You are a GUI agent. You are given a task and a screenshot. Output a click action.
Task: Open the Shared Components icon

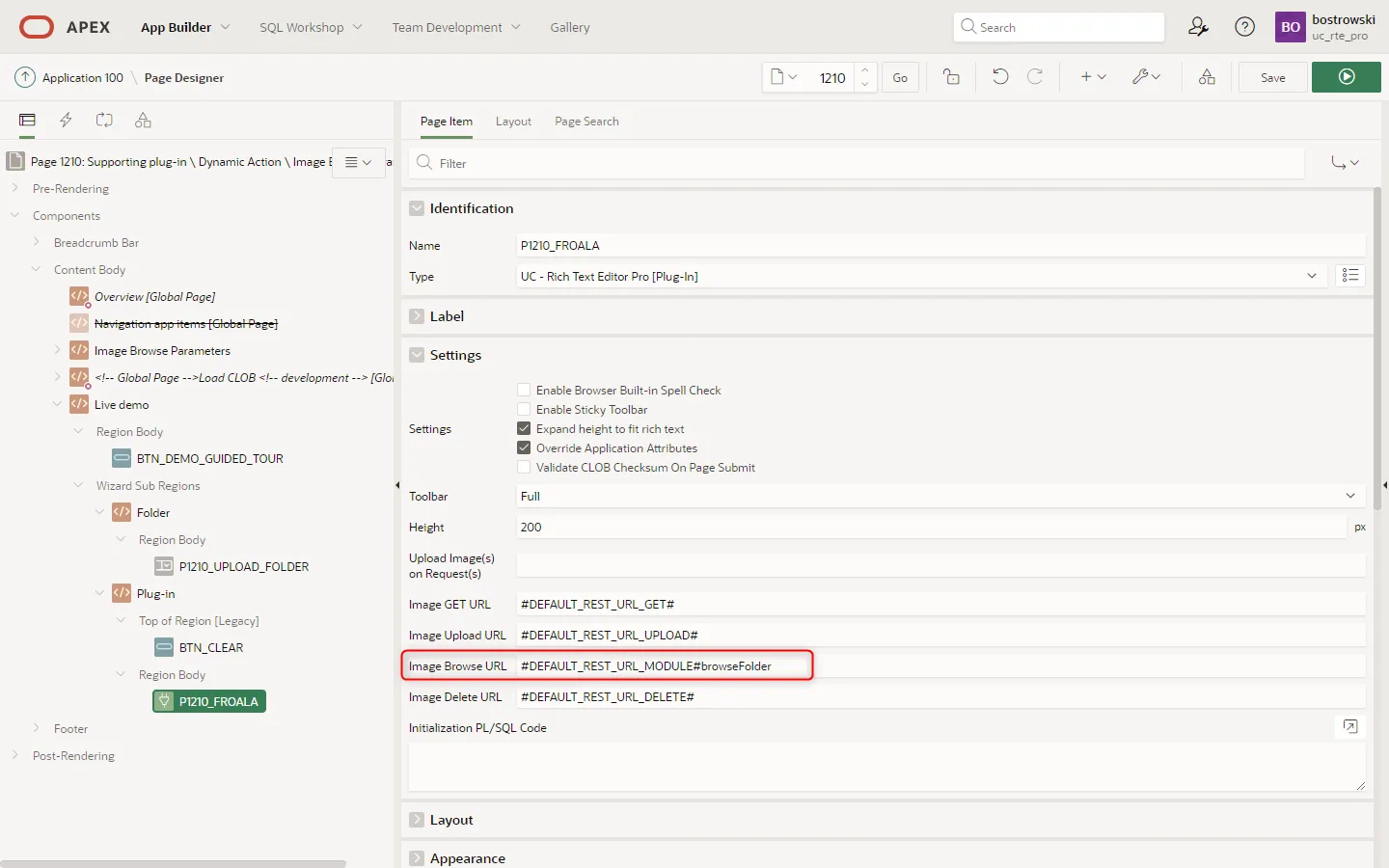(1207, 77)
